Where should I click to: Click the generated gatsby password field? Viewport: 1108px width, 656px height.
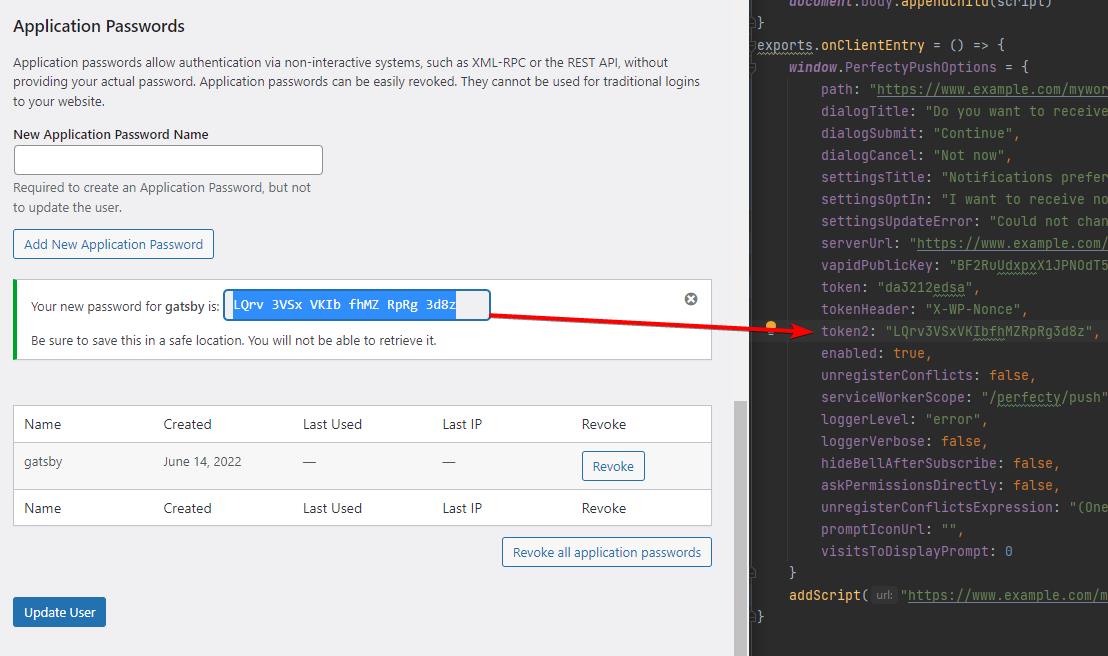pos(356,305)
